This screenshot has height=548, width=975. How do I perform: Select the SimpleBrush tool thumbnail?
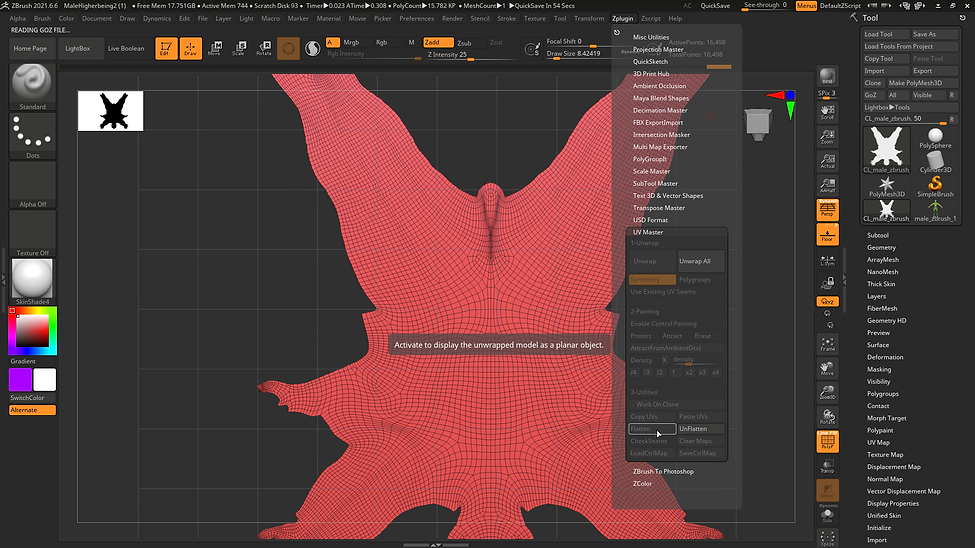click(x=935, y=186)
